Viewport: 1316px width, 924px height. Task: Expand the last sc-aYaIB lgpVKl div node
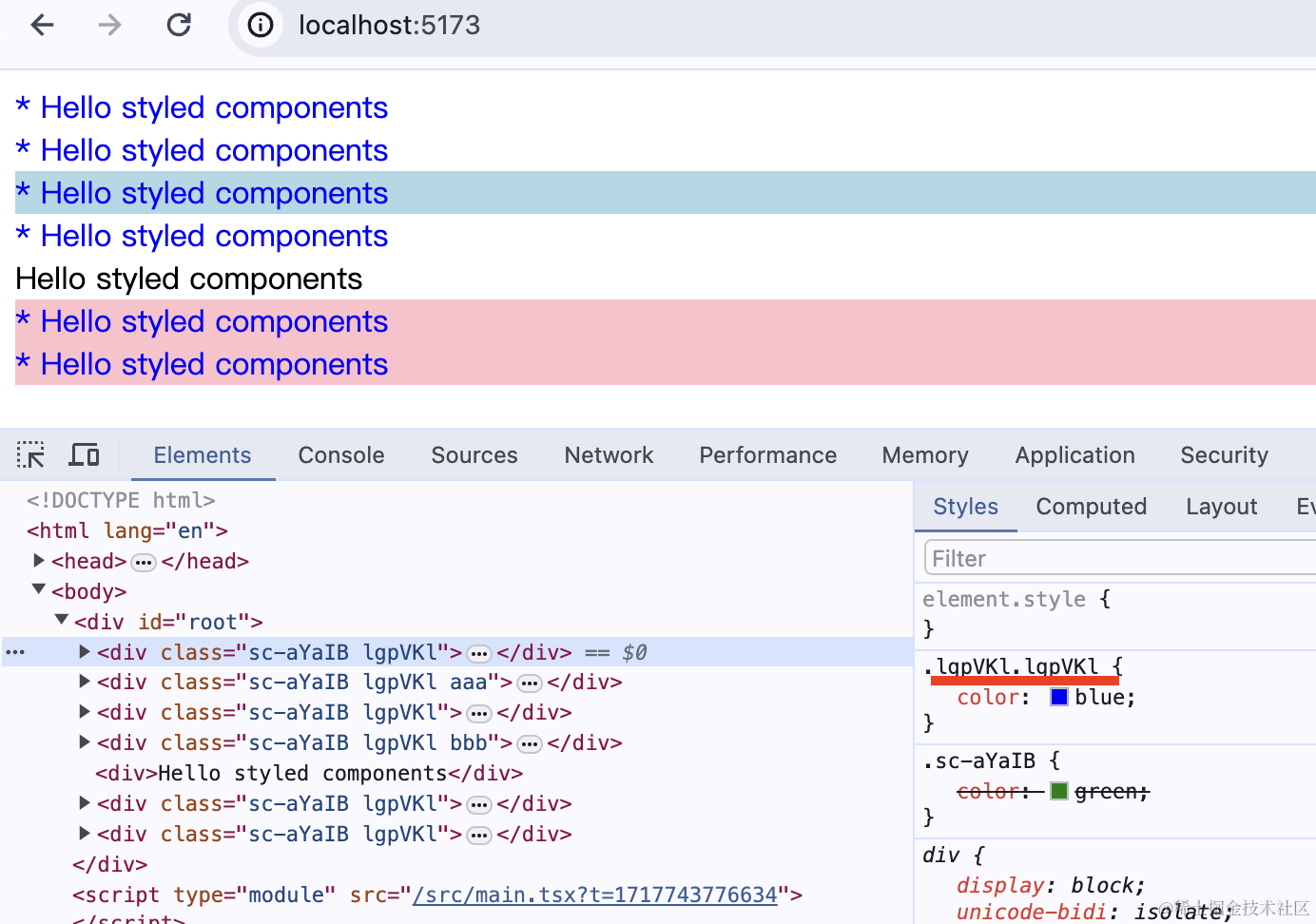85,833
